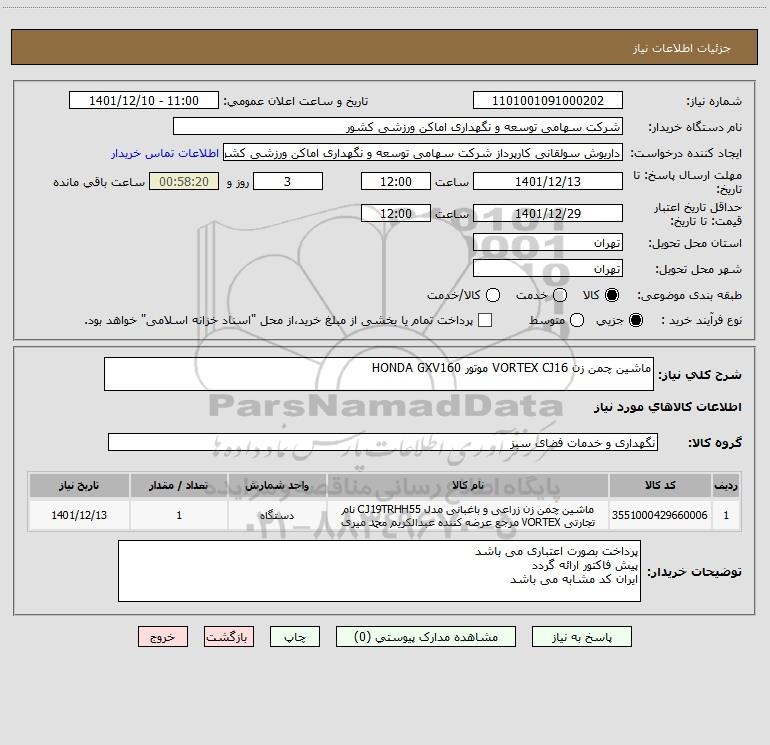Click the بازگشت back button
This screenshot has height=745, width=770.
coord(229,637)
